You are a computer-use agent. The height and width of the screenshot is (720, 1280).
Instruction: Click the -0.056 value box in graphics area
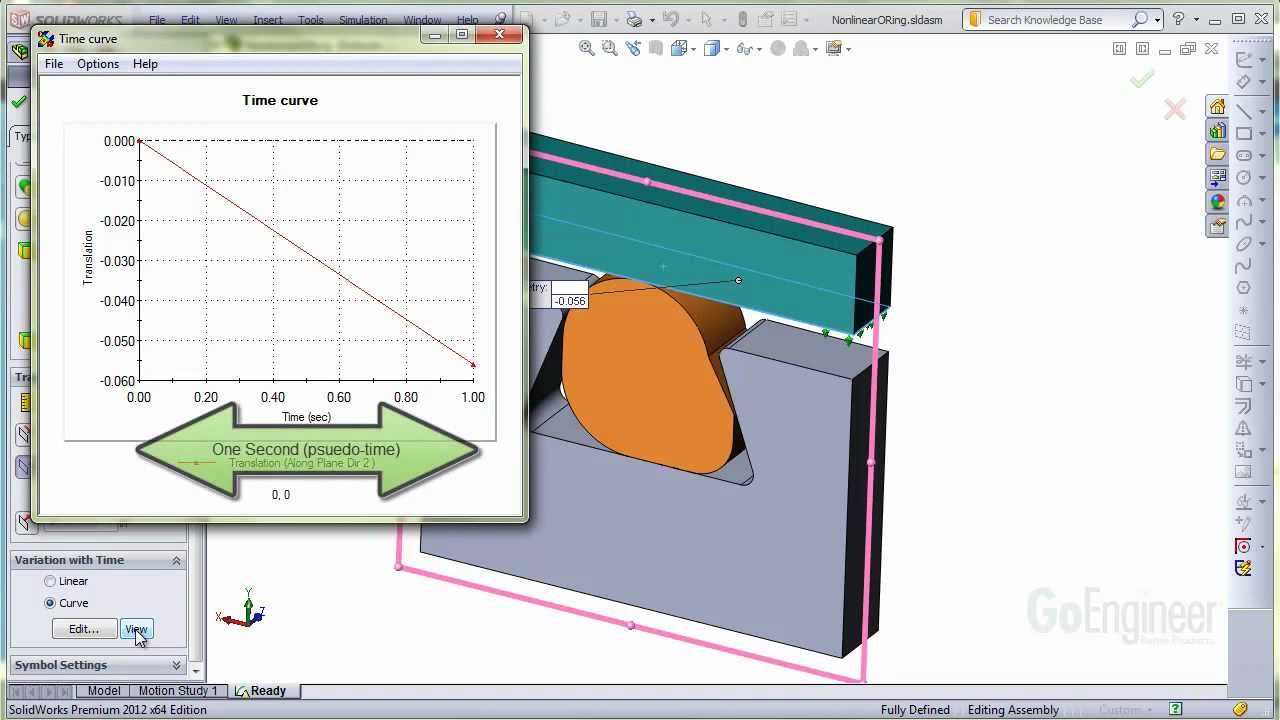(x=569, y=301)
